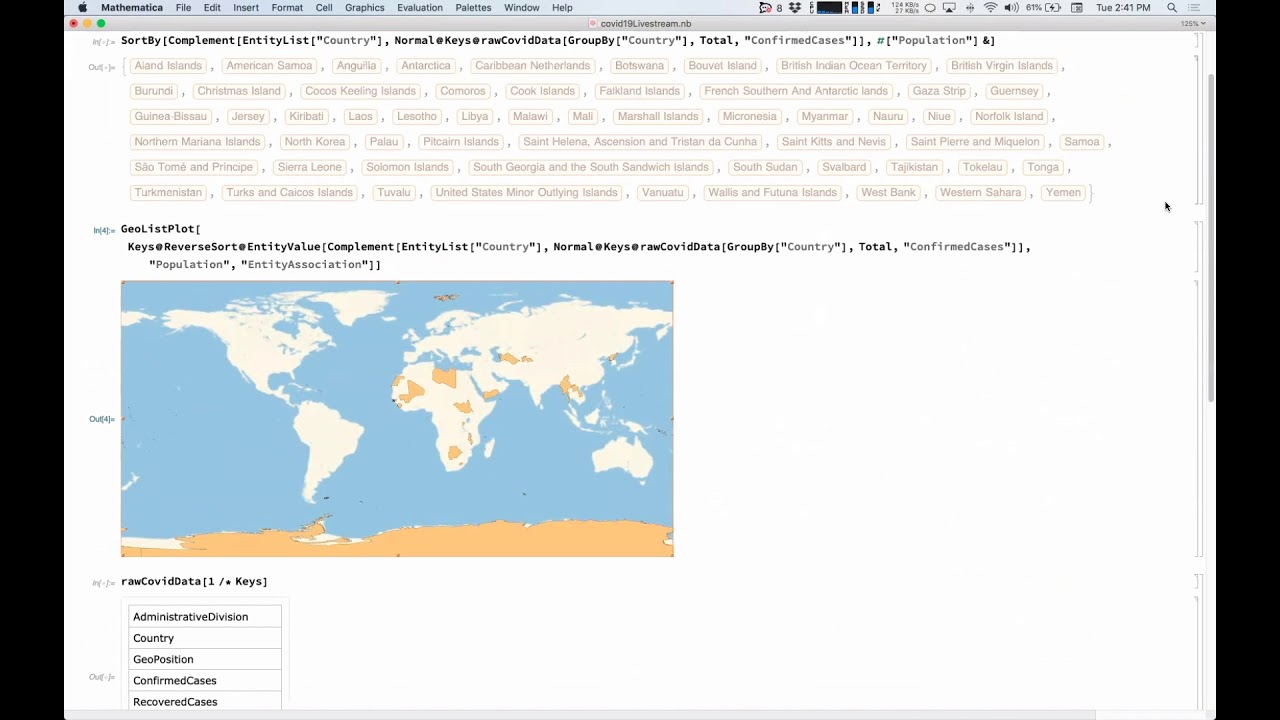This screenshot has width=1280, height=720.
Task: Select the Country key row
Action: [205, 638]
